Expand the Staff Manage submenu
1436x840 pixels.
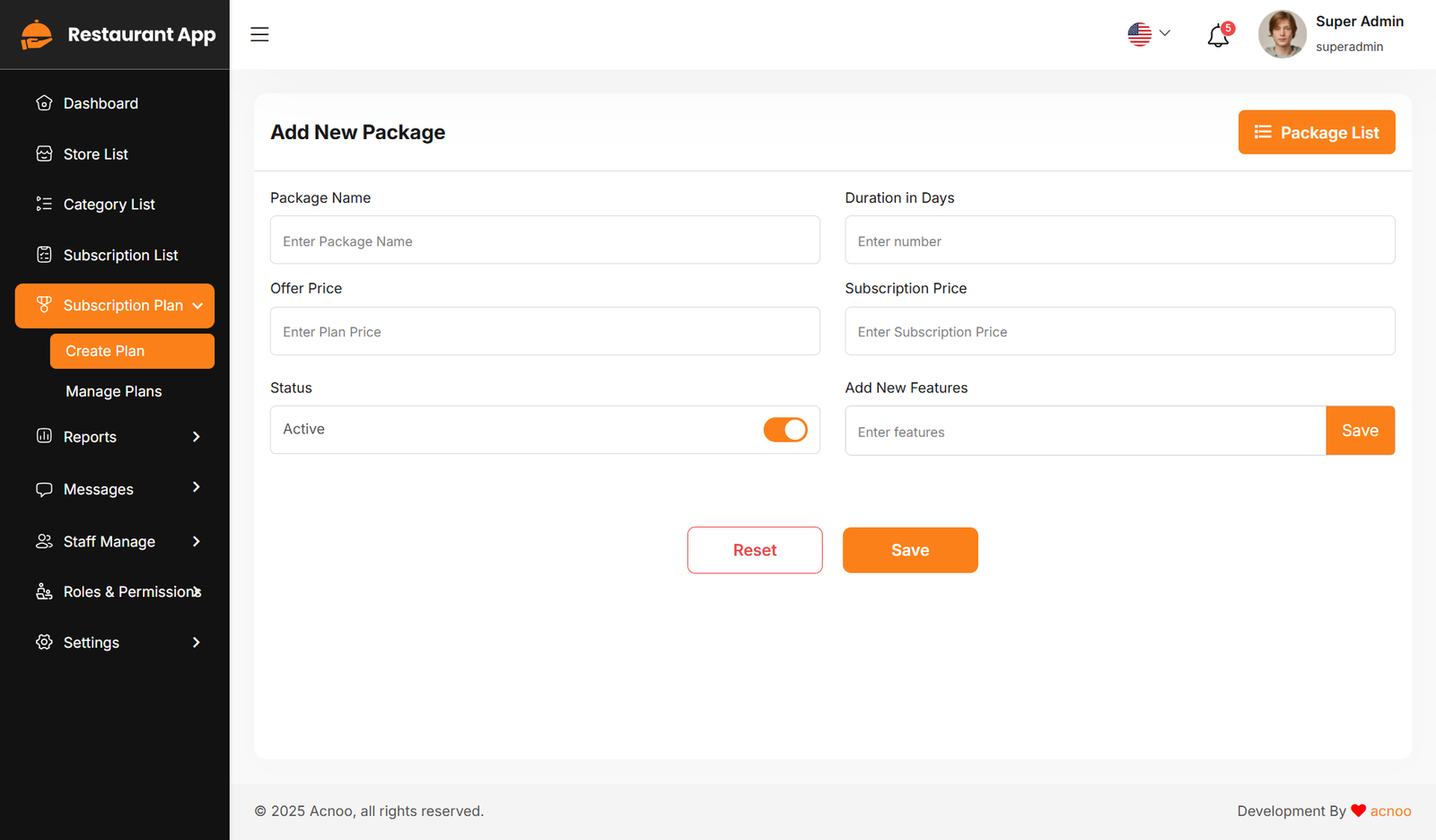click(197, 542)
